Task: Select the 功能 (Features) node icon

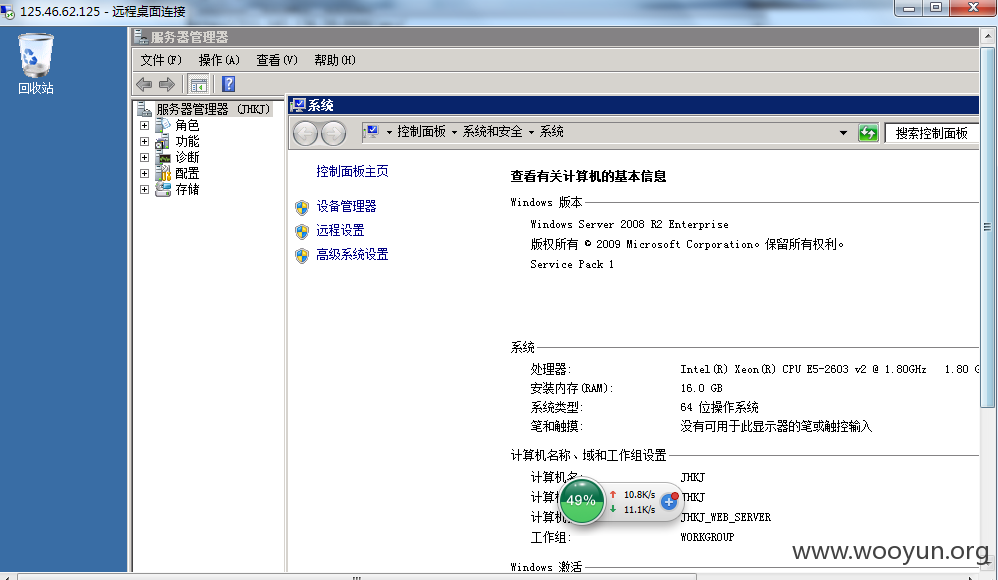Action: (x=163, y=141)
